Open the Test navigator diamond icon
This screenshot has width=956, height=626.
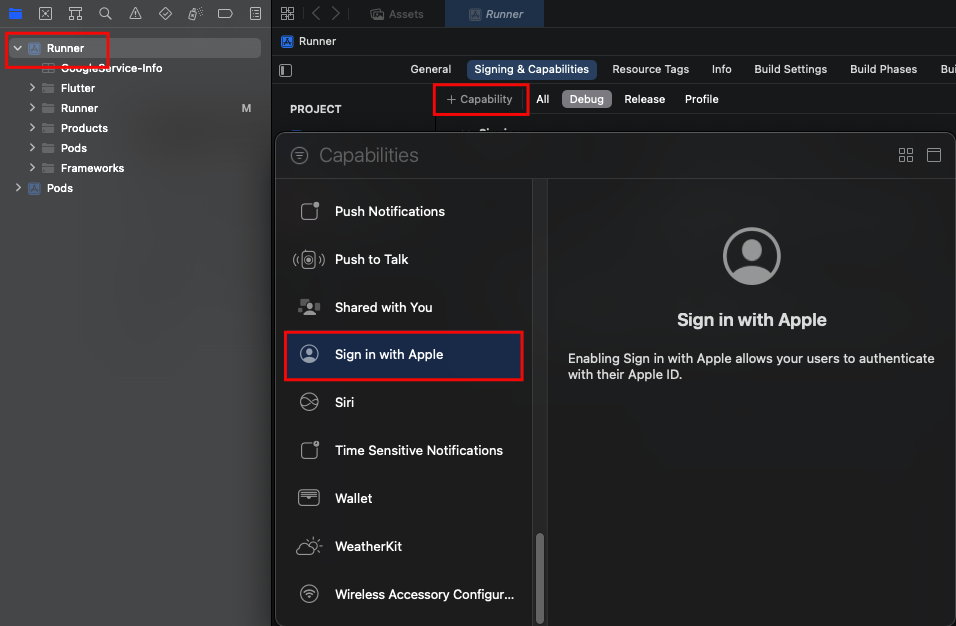[x=165, y=13]
